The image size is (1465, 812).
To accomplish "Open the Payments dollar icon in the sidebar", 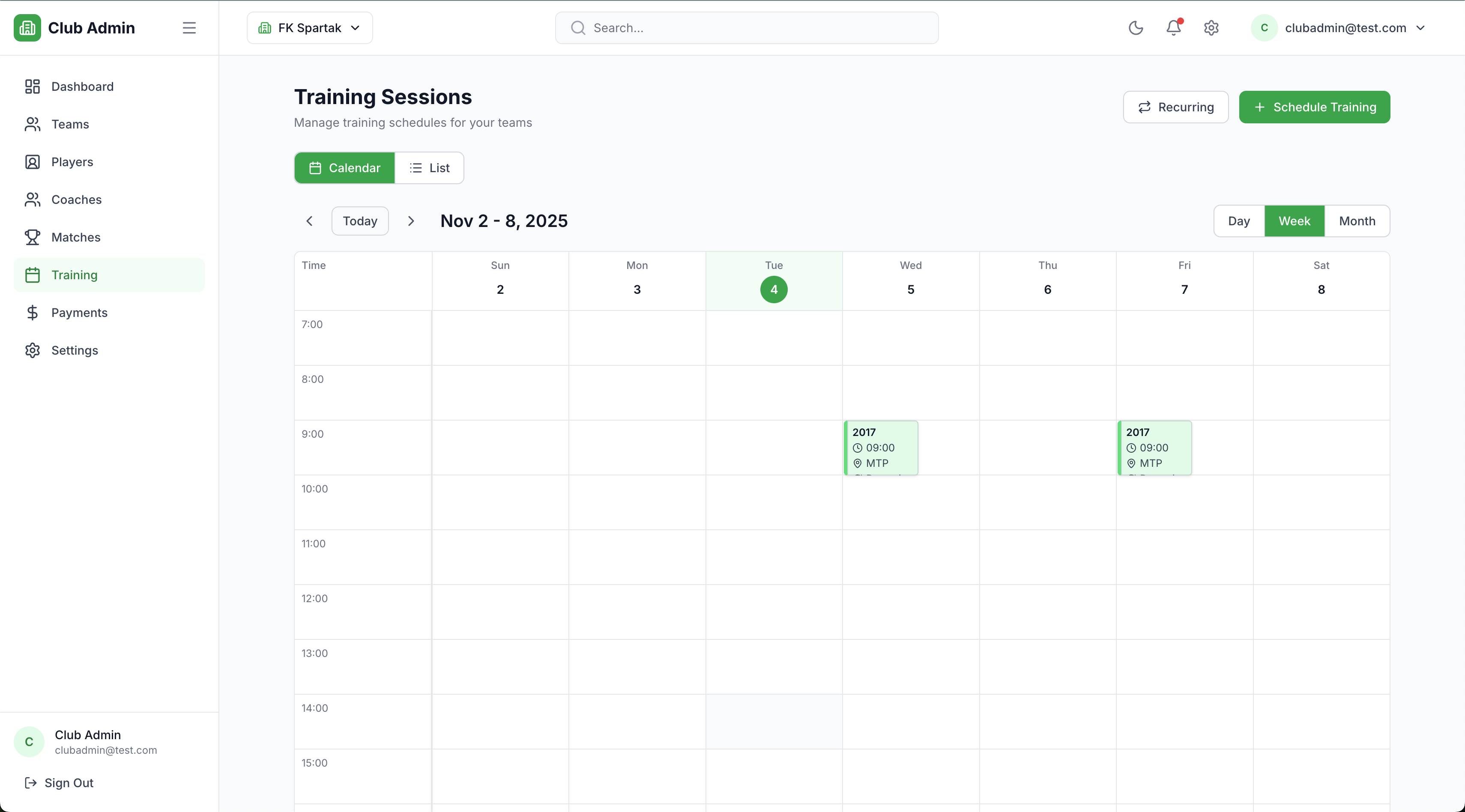I will point(33,313).
